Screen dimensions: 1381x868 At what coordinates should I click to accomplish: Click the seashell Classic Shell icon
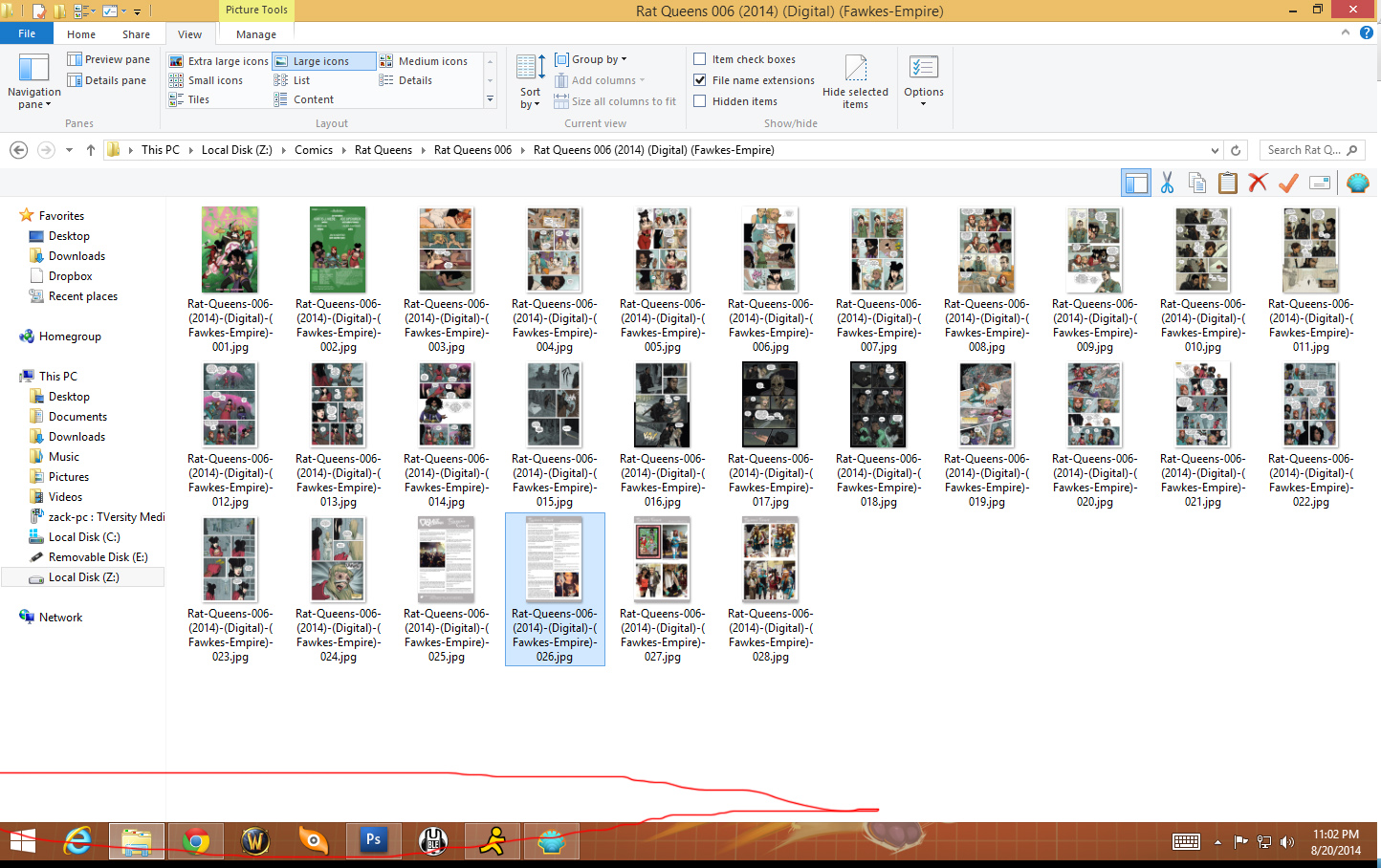point(1357,183)
